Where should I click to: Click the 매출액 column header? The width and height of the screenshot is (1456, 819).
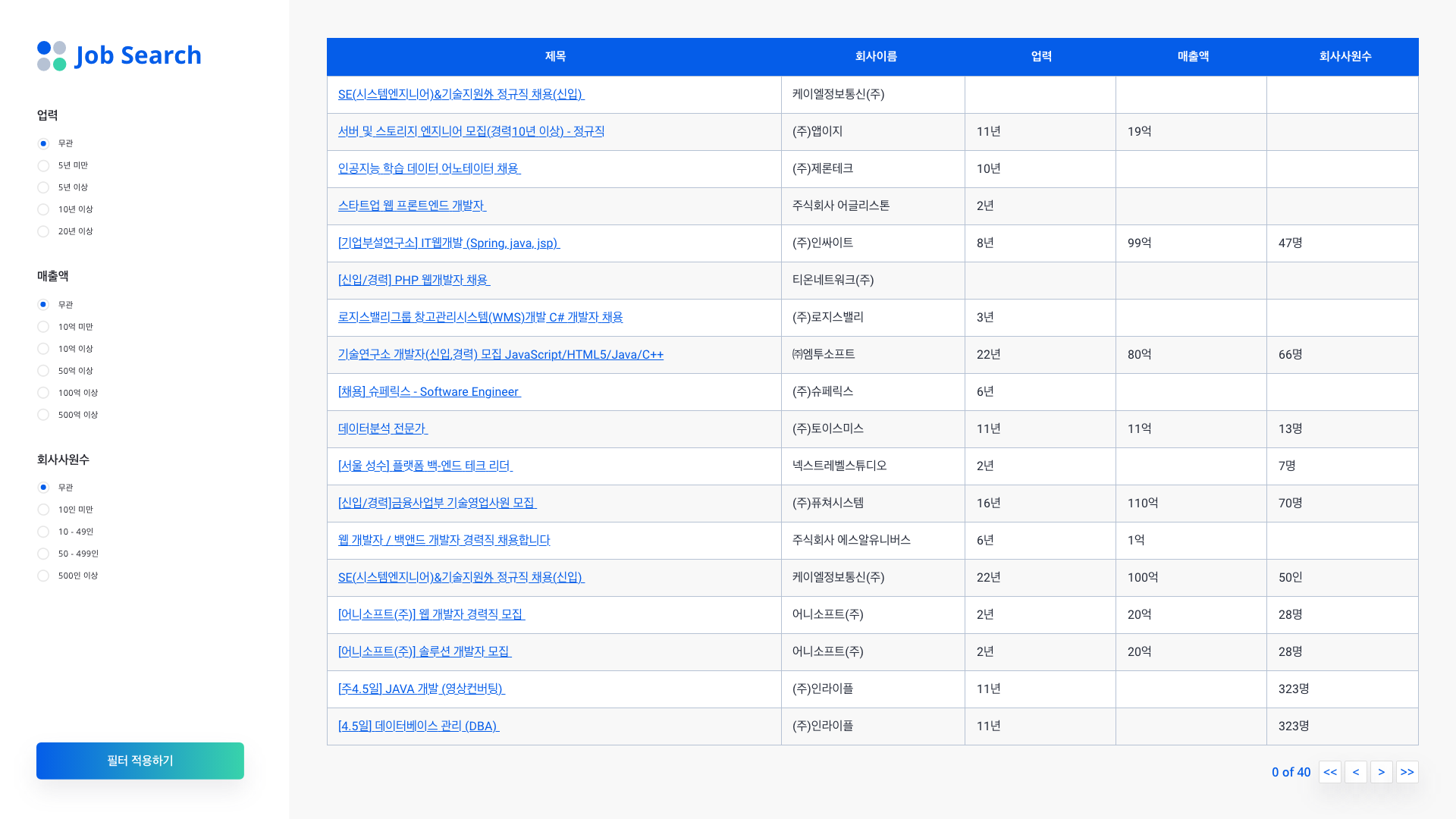1193,56
